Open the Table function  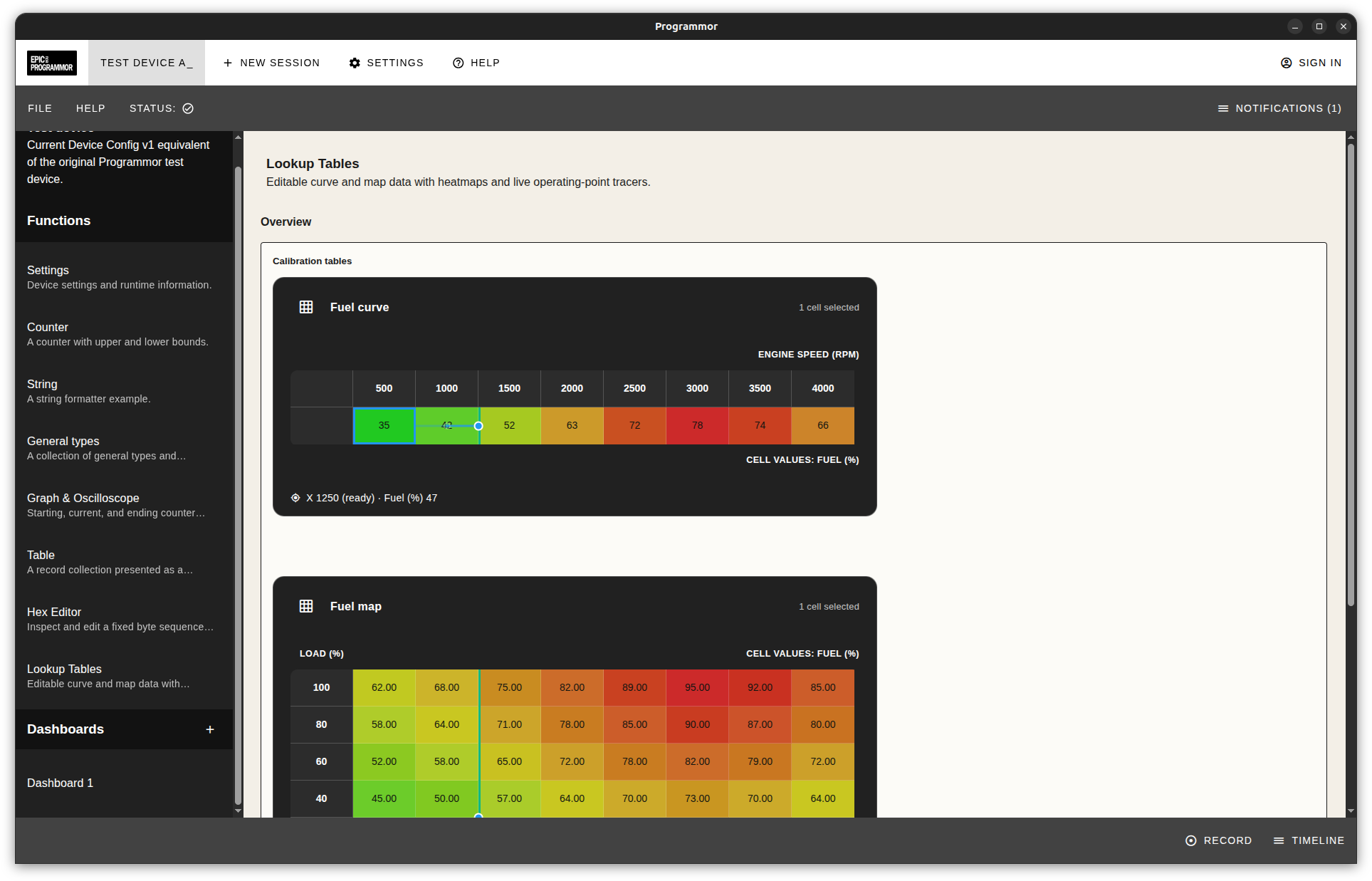point(124,562)
